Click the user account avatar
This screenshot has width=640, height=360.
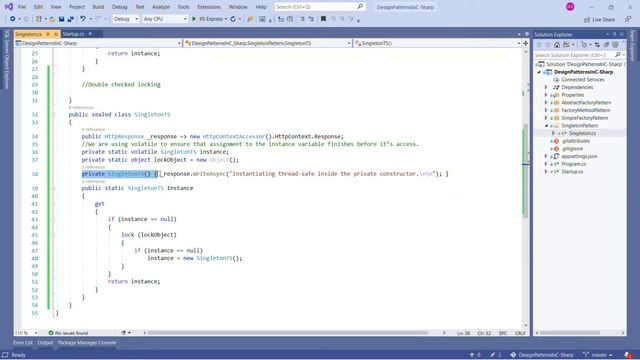click(570, 7)
